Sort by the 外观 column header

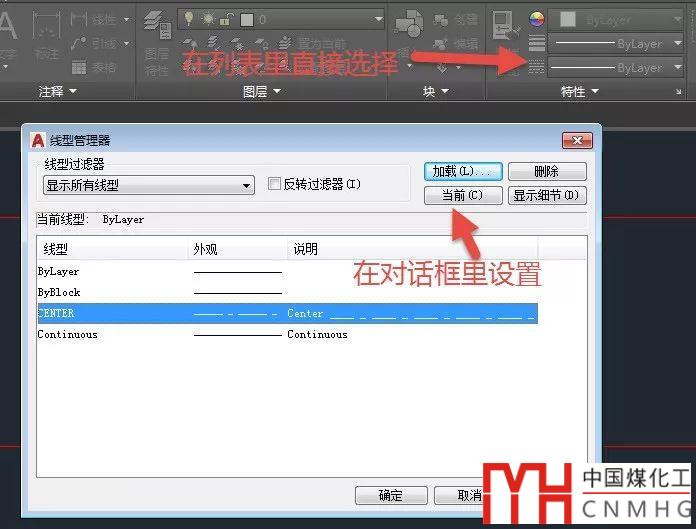click(x=237, y=249)
